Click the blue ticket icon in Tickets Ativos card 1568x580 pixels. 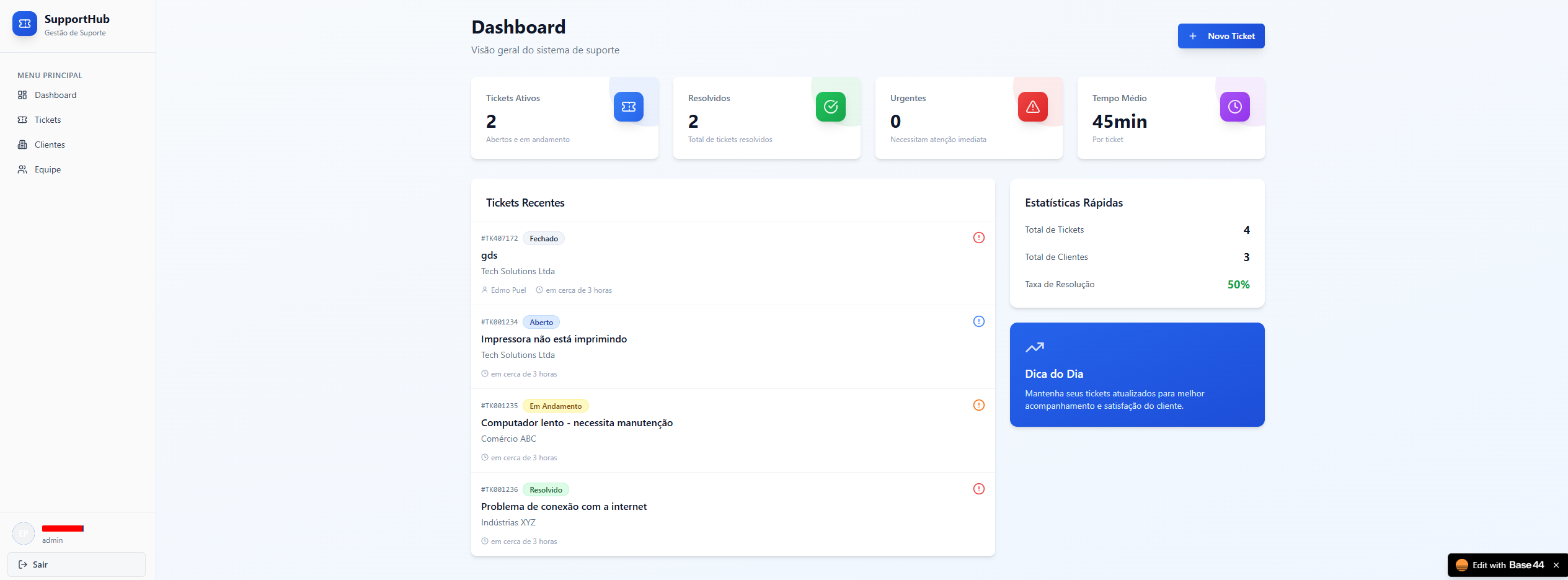click(628, 107)
